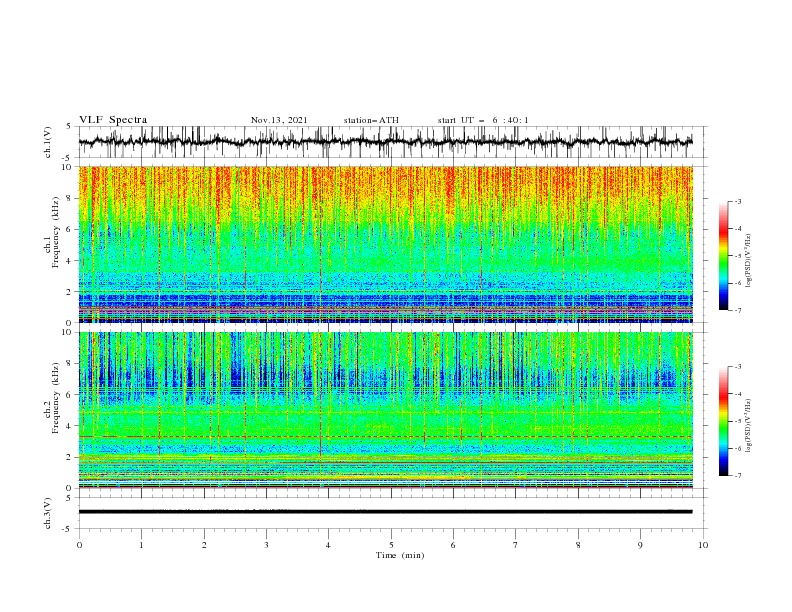
Task: Click the ch.2 color bar 'log(PSD)(V²/Hz)' label
Action: (749, 426)
